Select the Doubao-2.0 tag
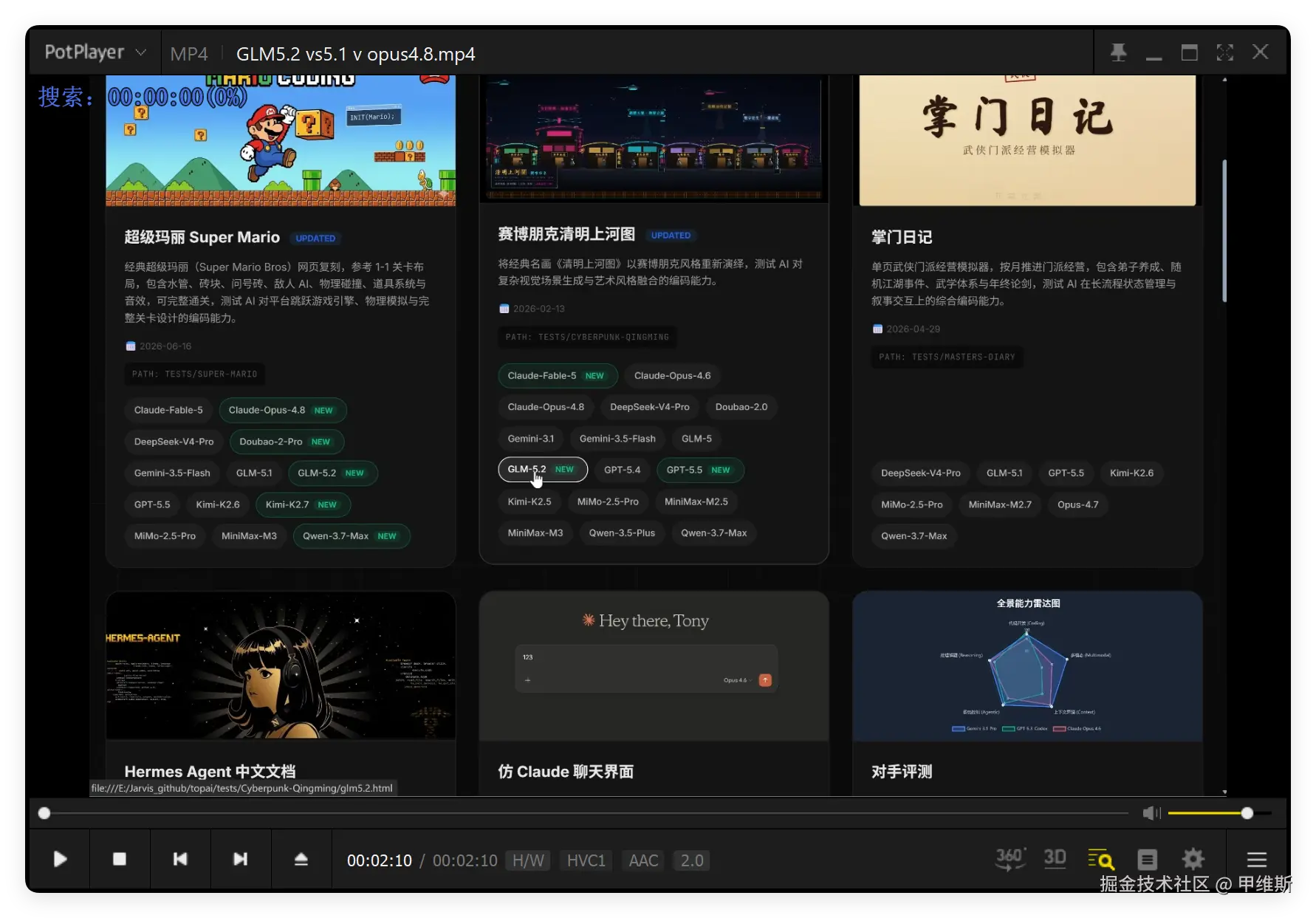1316x918 pixels. click(741, 407)
